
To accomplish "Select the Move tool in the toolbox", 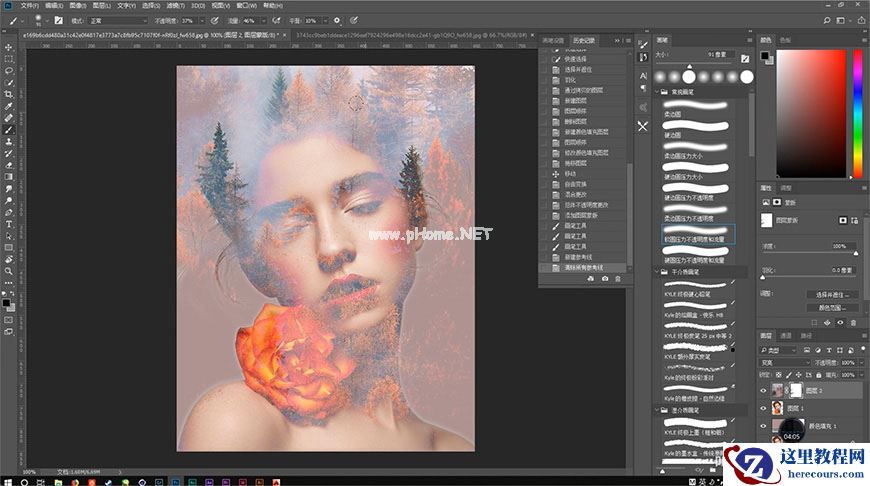I will coord(8,47).
